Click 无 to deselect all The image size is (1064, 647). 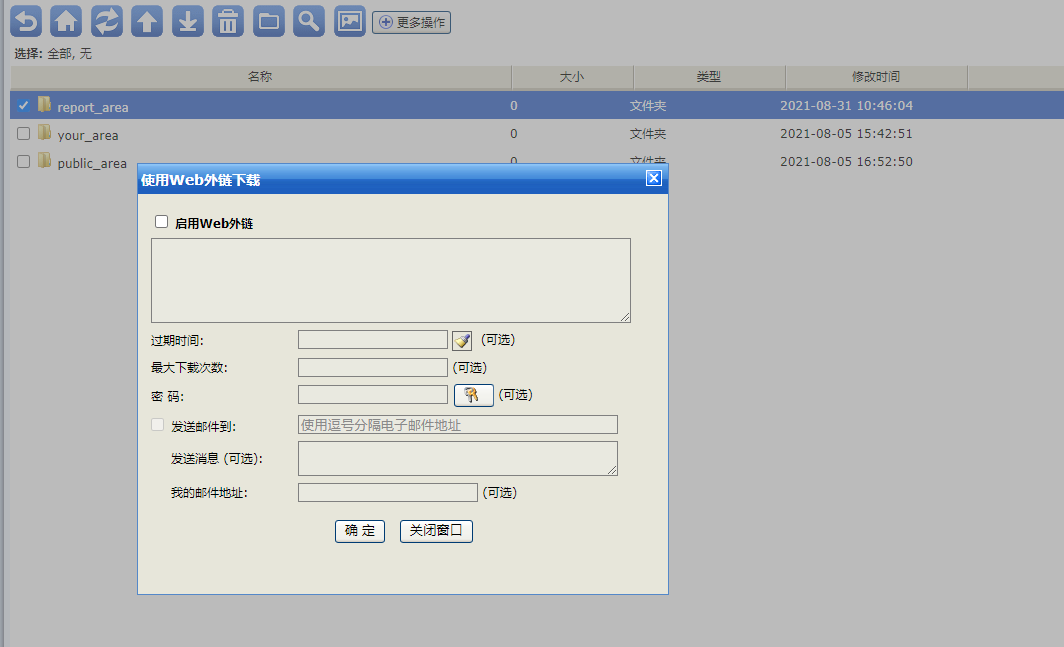point(86,54)
